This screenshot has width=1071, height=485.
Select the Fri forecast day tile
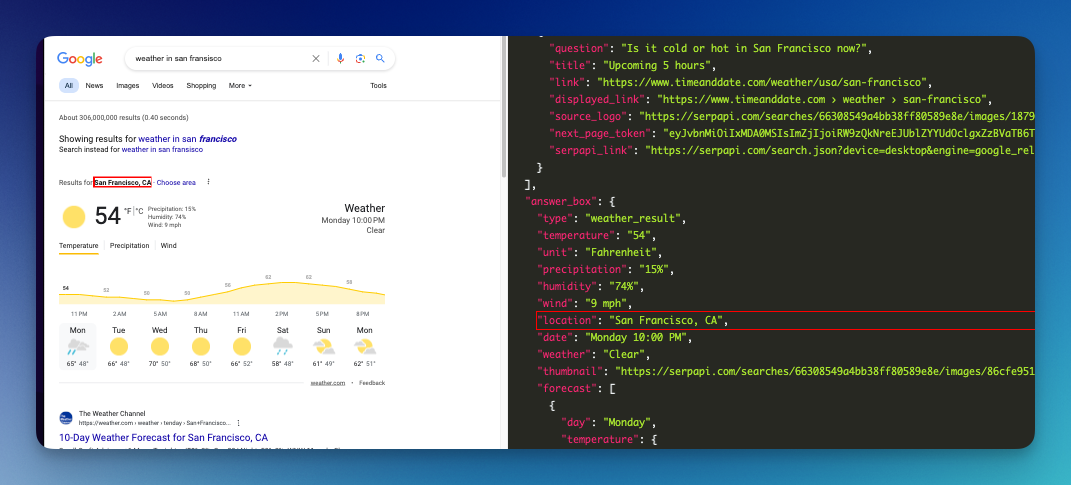click(x=242, y=346)
